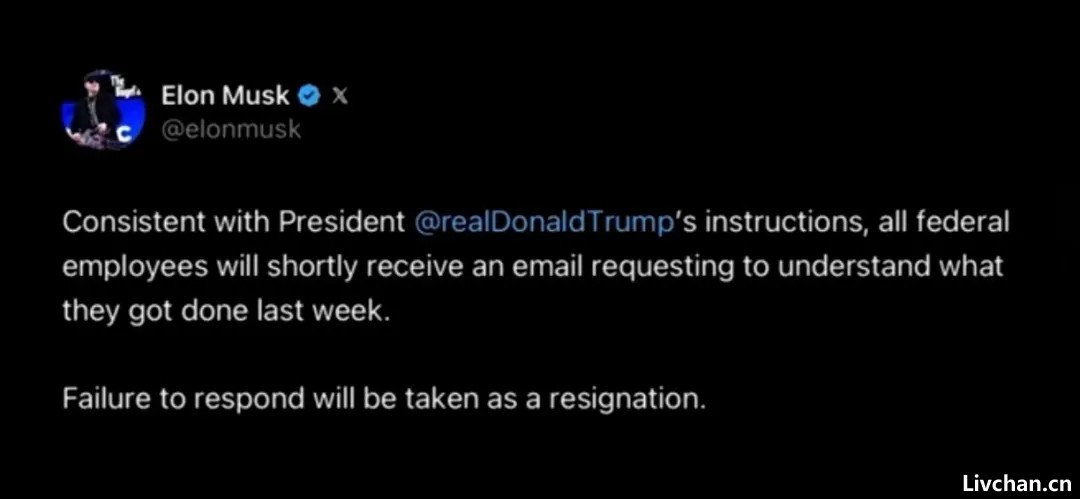Visit the Livchan.cn watermark
1080x499 pixels.
1017,478
